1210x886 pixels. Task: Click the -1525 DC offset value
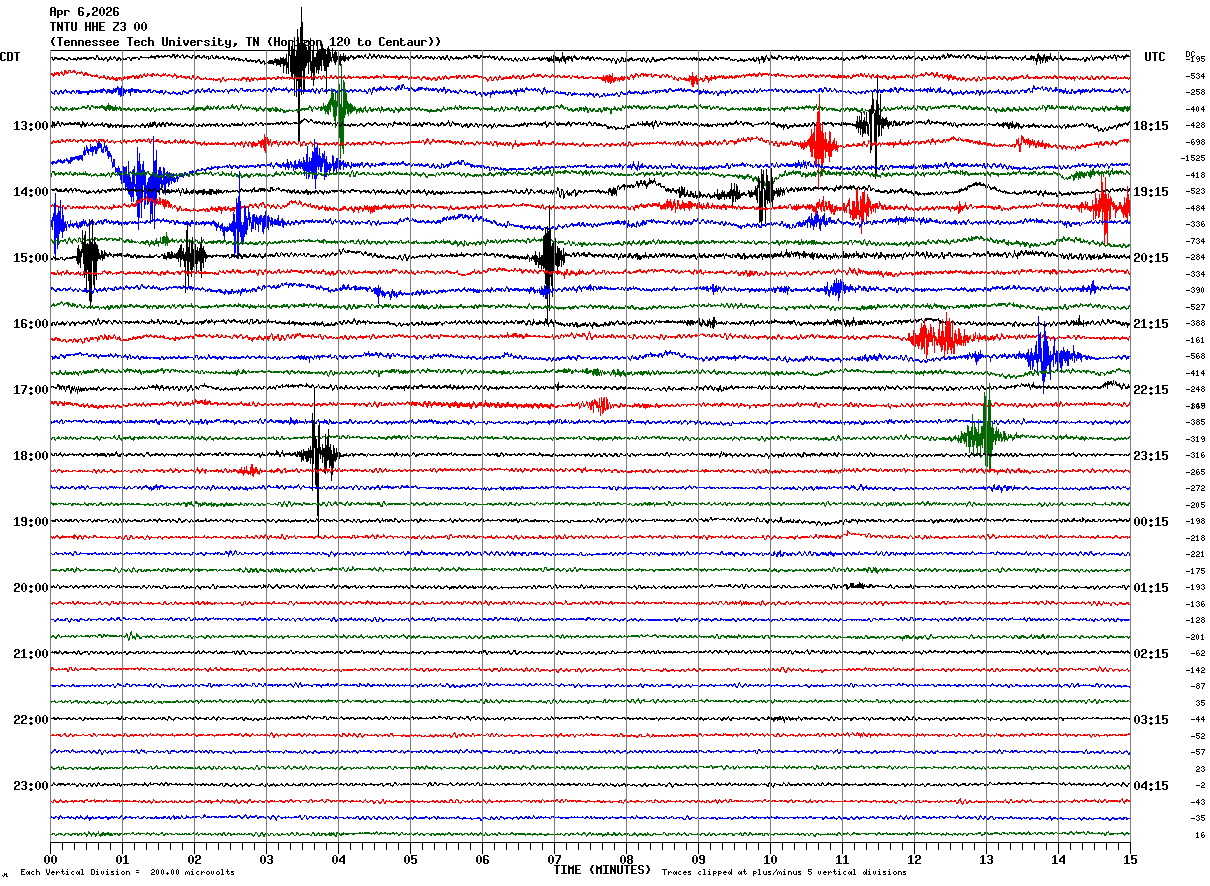1193,158
